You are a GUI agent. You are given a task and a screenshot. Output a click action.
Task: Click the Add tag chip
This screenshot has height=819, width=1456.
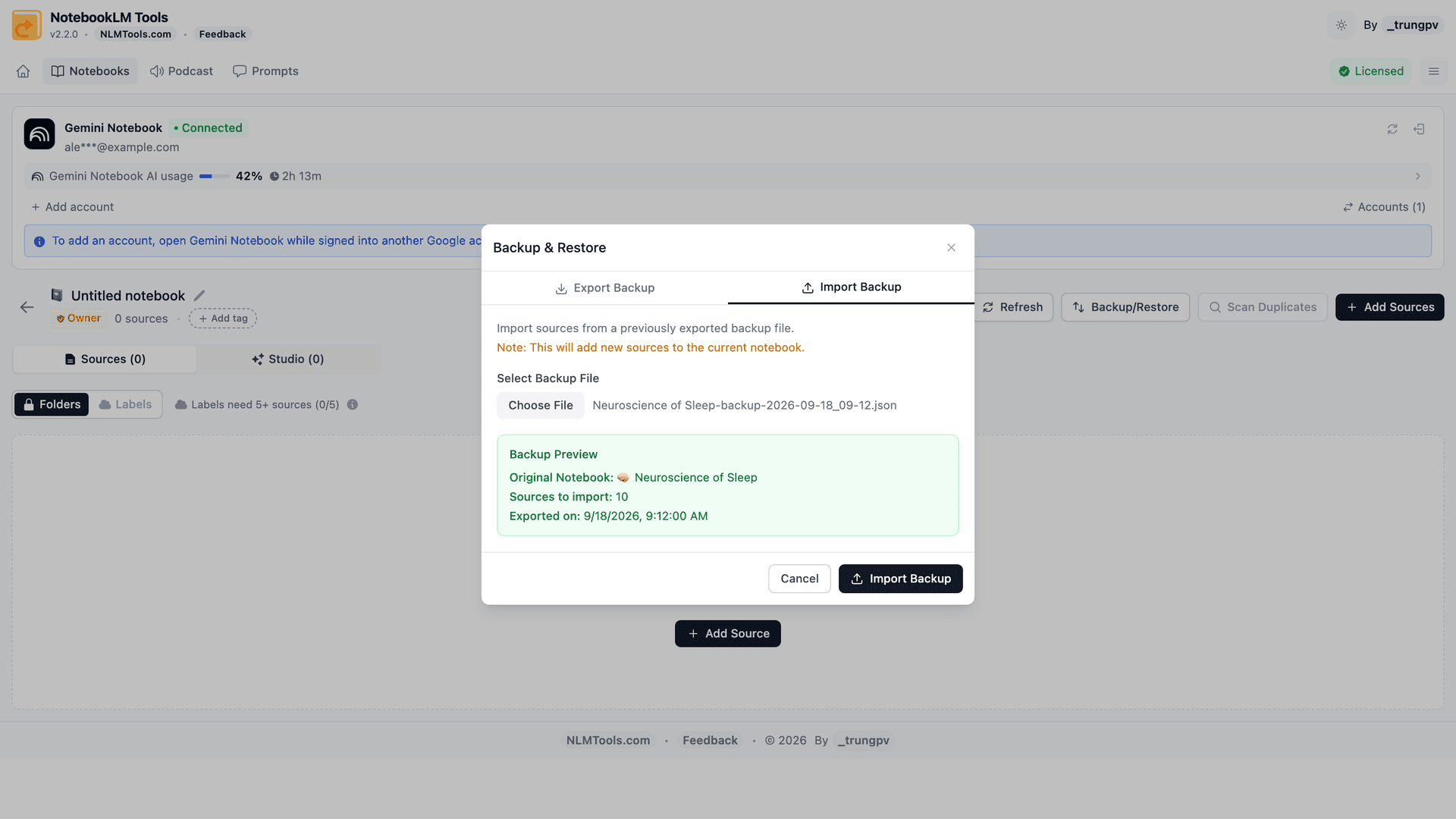click(x=223, y=318)
